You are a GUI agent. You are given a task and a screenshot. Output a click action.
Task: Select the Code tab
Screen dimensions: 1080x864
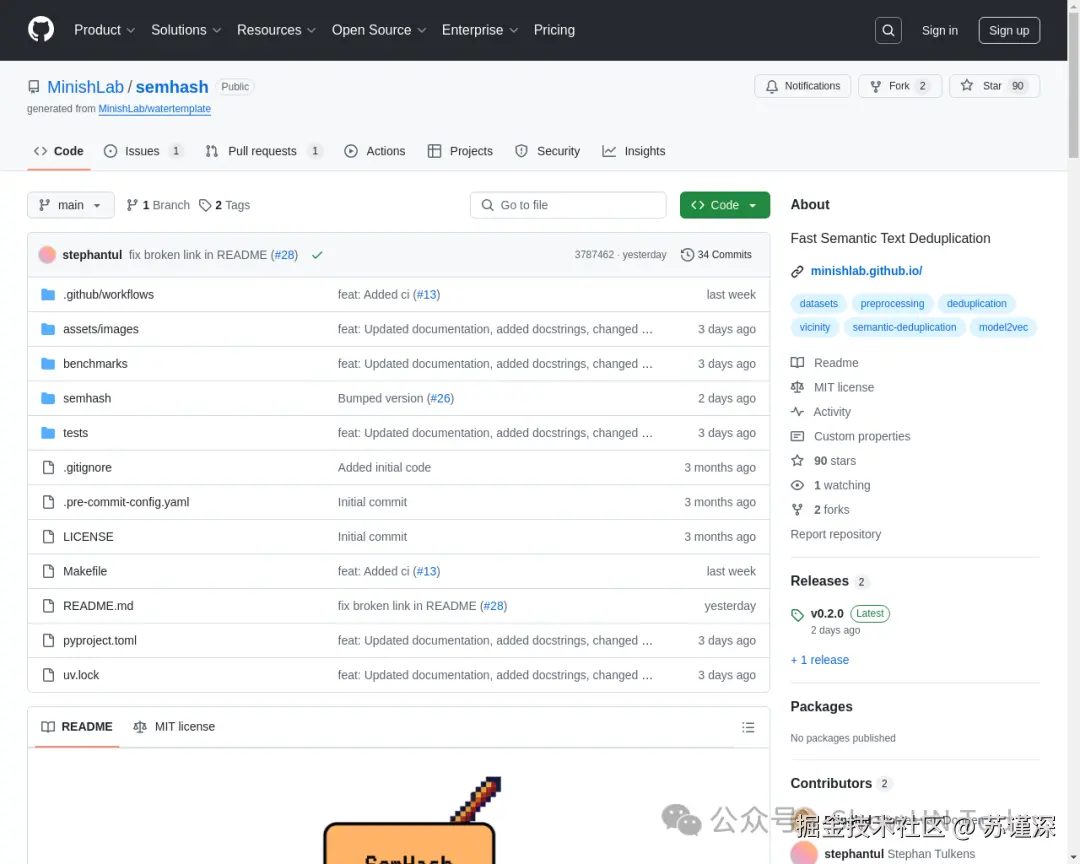tap(59, 151)
